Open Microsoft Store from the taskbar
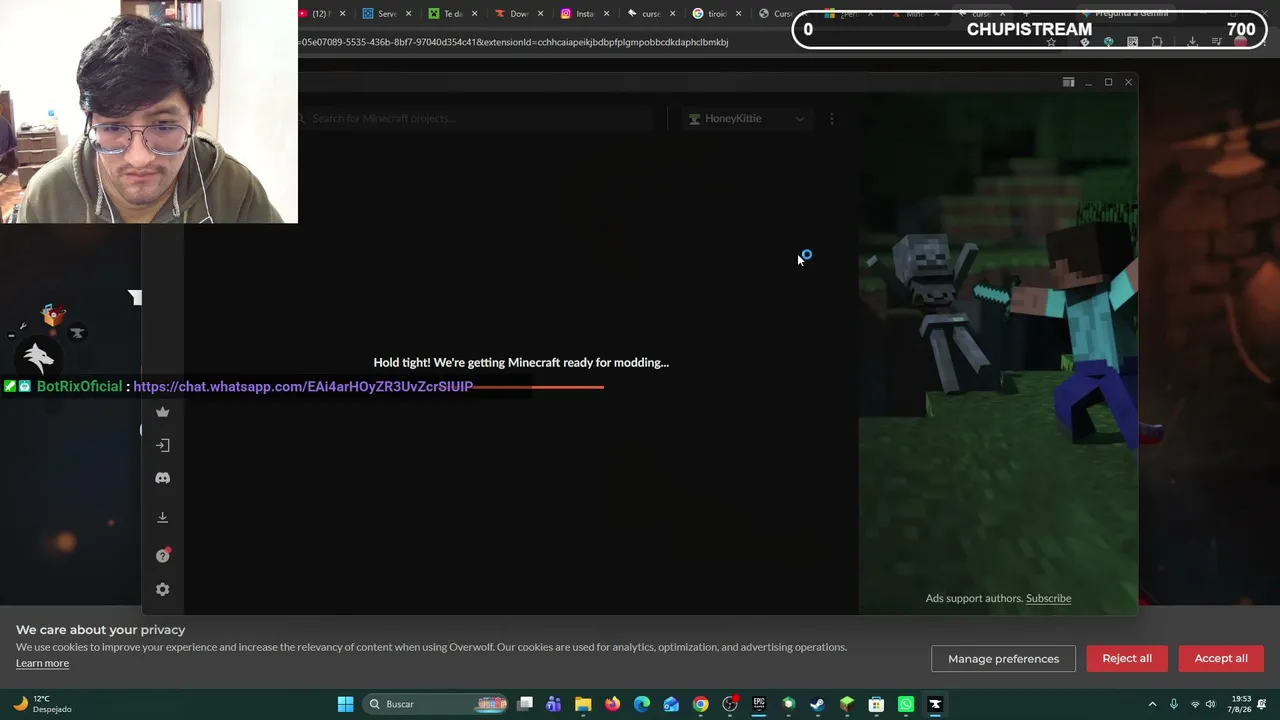 [x=876, y=704]
